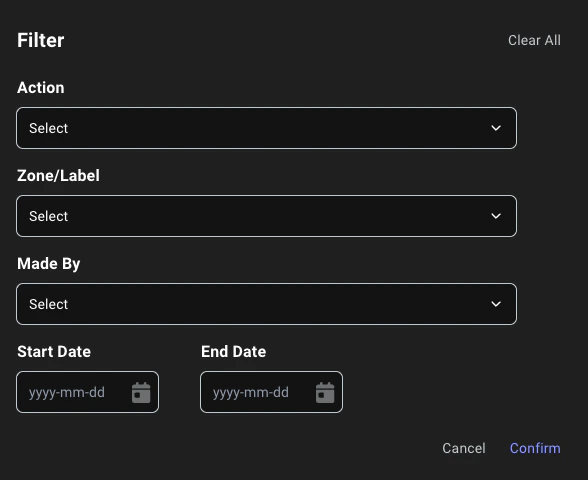
Task: Click the Made By field label
Action: pyautogui.click(x=49, y=264)
